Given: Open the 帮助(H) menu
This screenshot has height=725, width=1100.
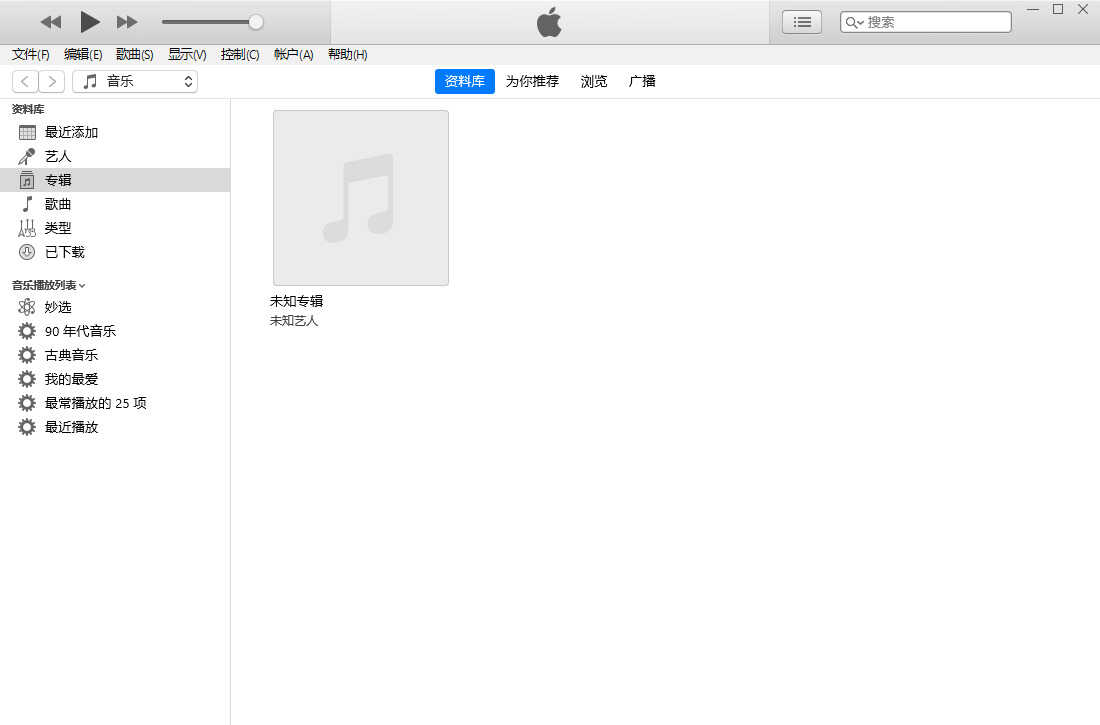Looking at the screenshot, I should [x=347, y=55].
